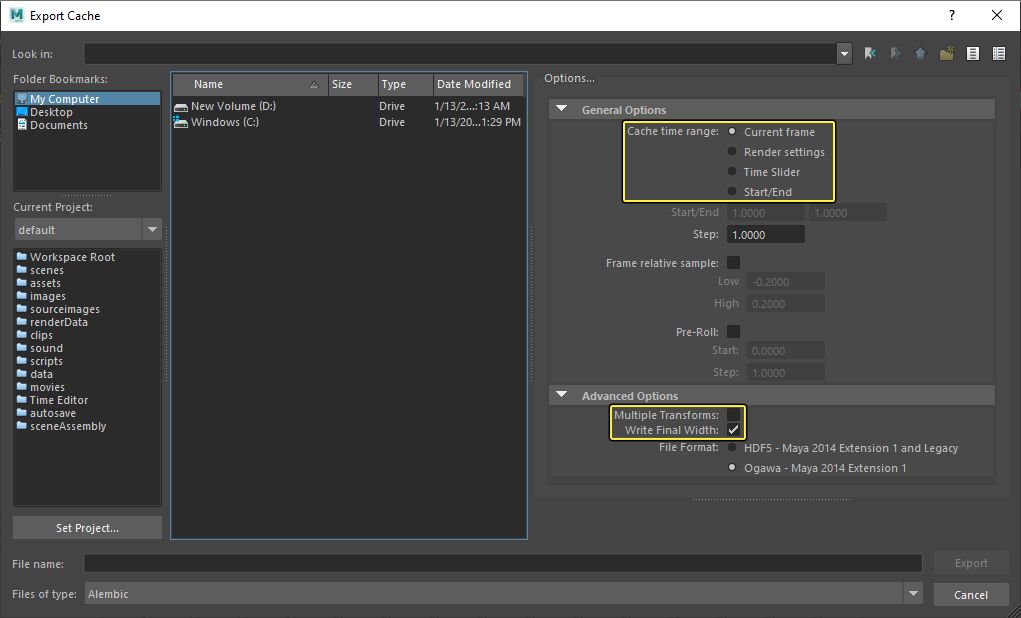1021x618 pixels.
Task: Choose HDF5 file format radio button
Action: [x=733, y=448]
